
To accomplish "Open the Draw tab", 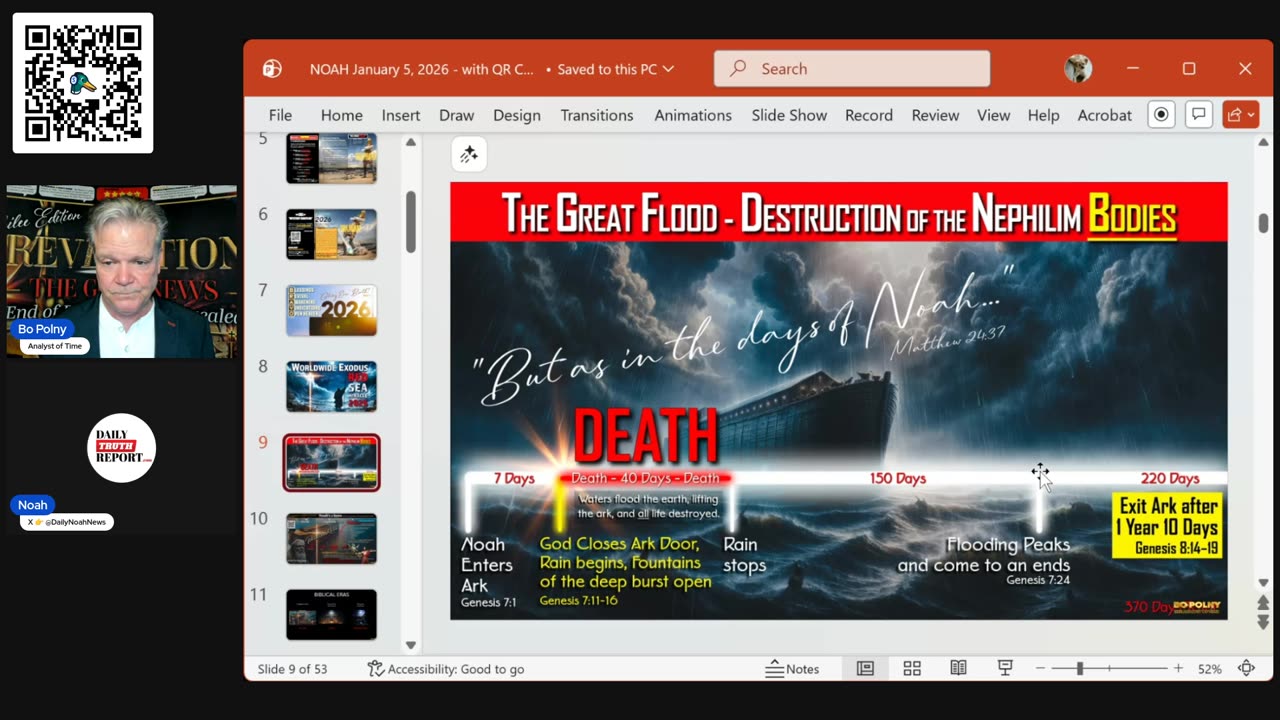I will [x=457, y=115].
